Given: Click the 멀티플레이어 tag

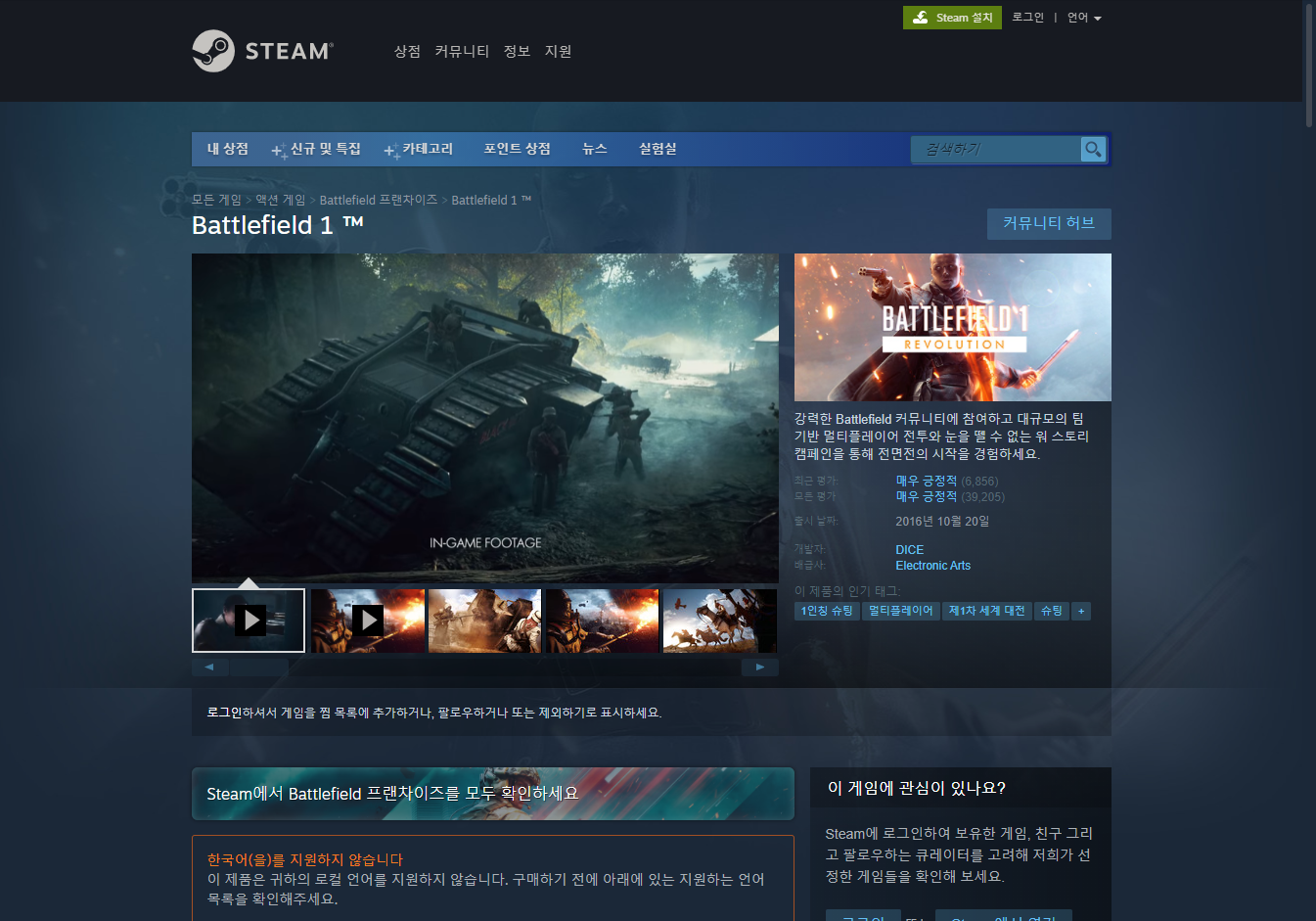Looking at the screenshot, I should pyautogui.click(x=901, y=611).
